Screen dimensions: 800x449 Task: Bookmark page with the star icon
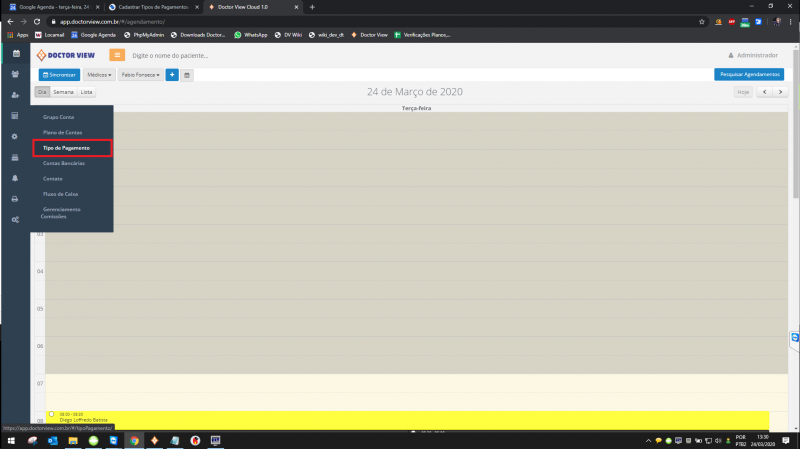(702, 21)
